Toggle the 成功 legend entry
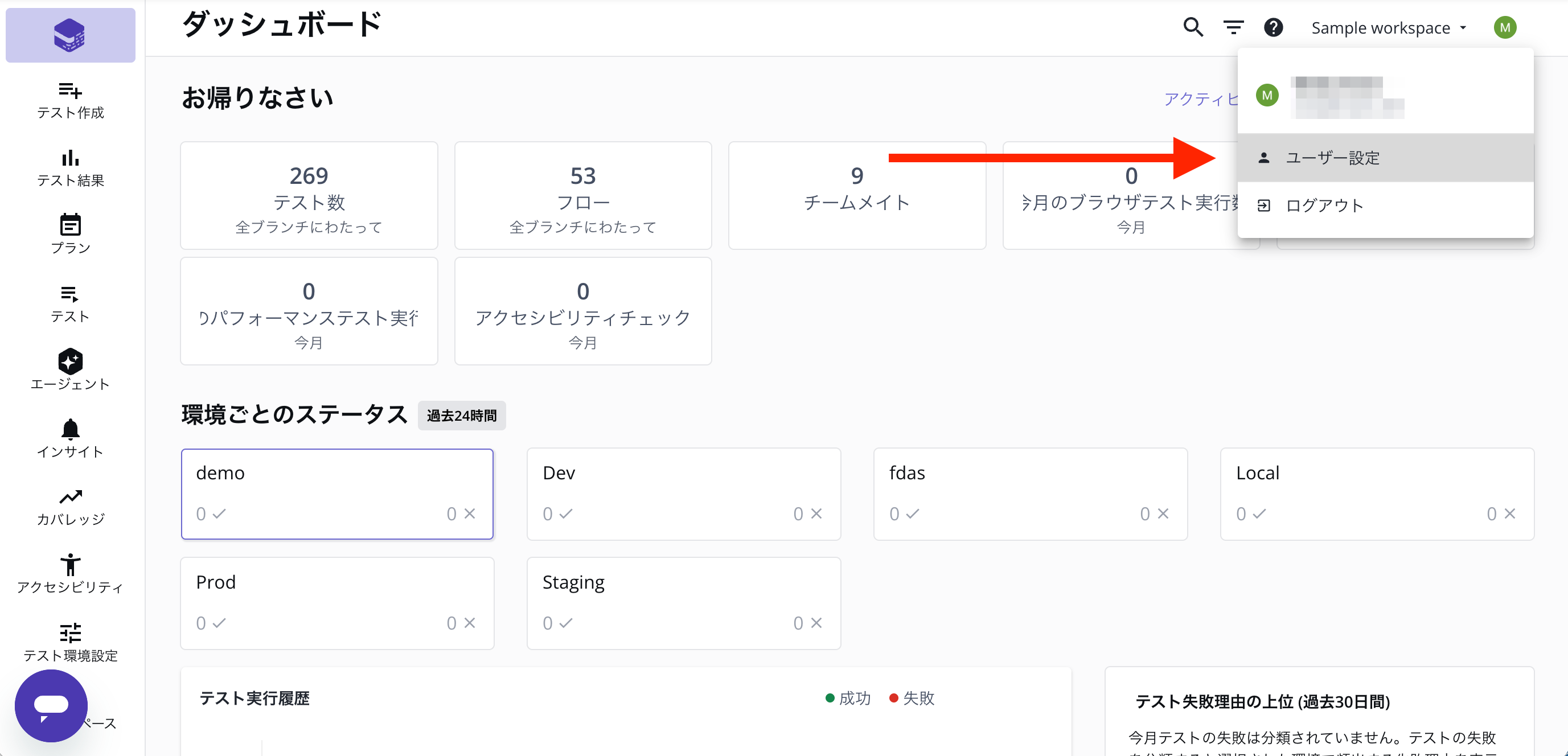This screenshot has height=756, width=1568. [848, 698]
